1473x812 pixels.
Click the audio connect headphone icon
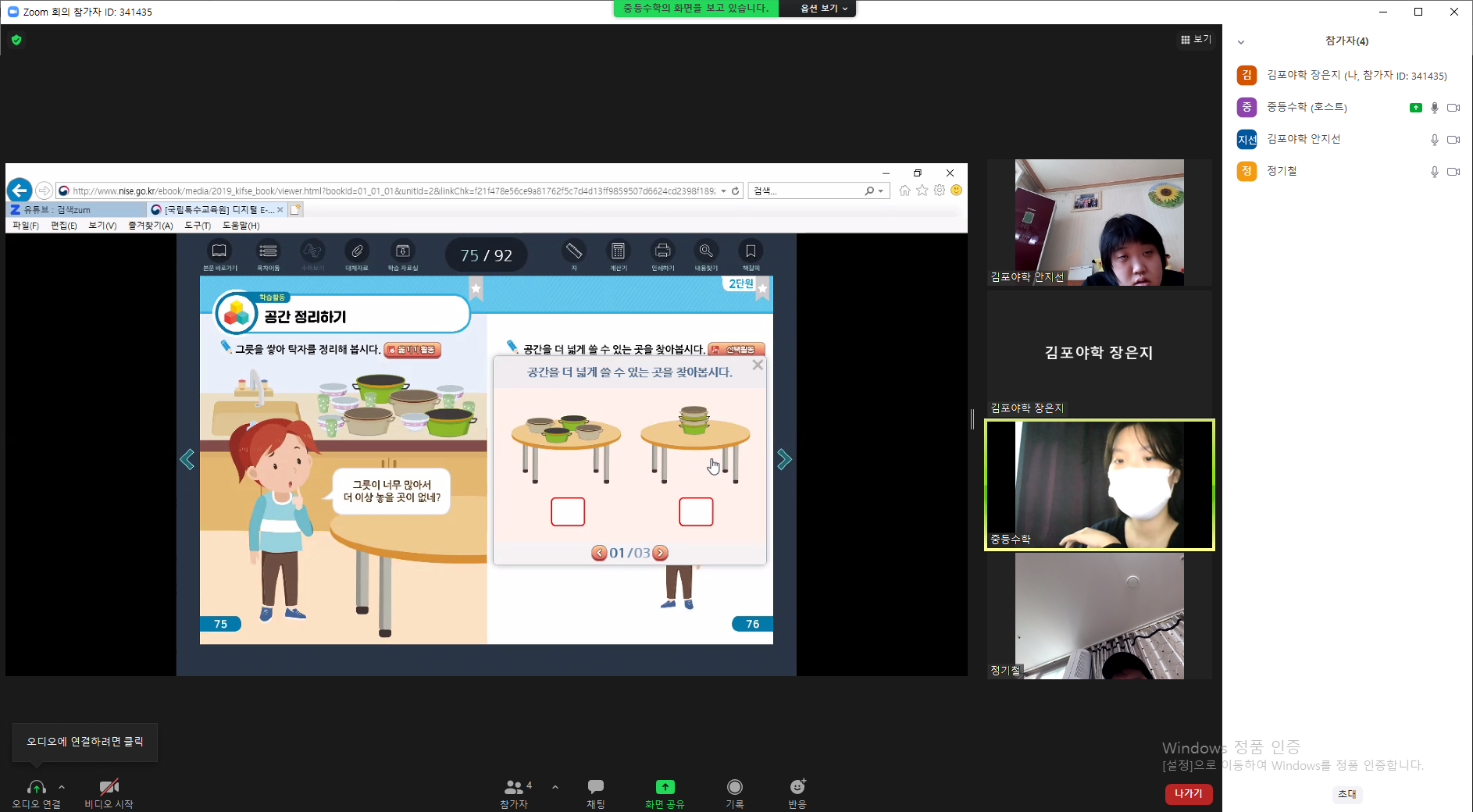[x=36, y=786]
